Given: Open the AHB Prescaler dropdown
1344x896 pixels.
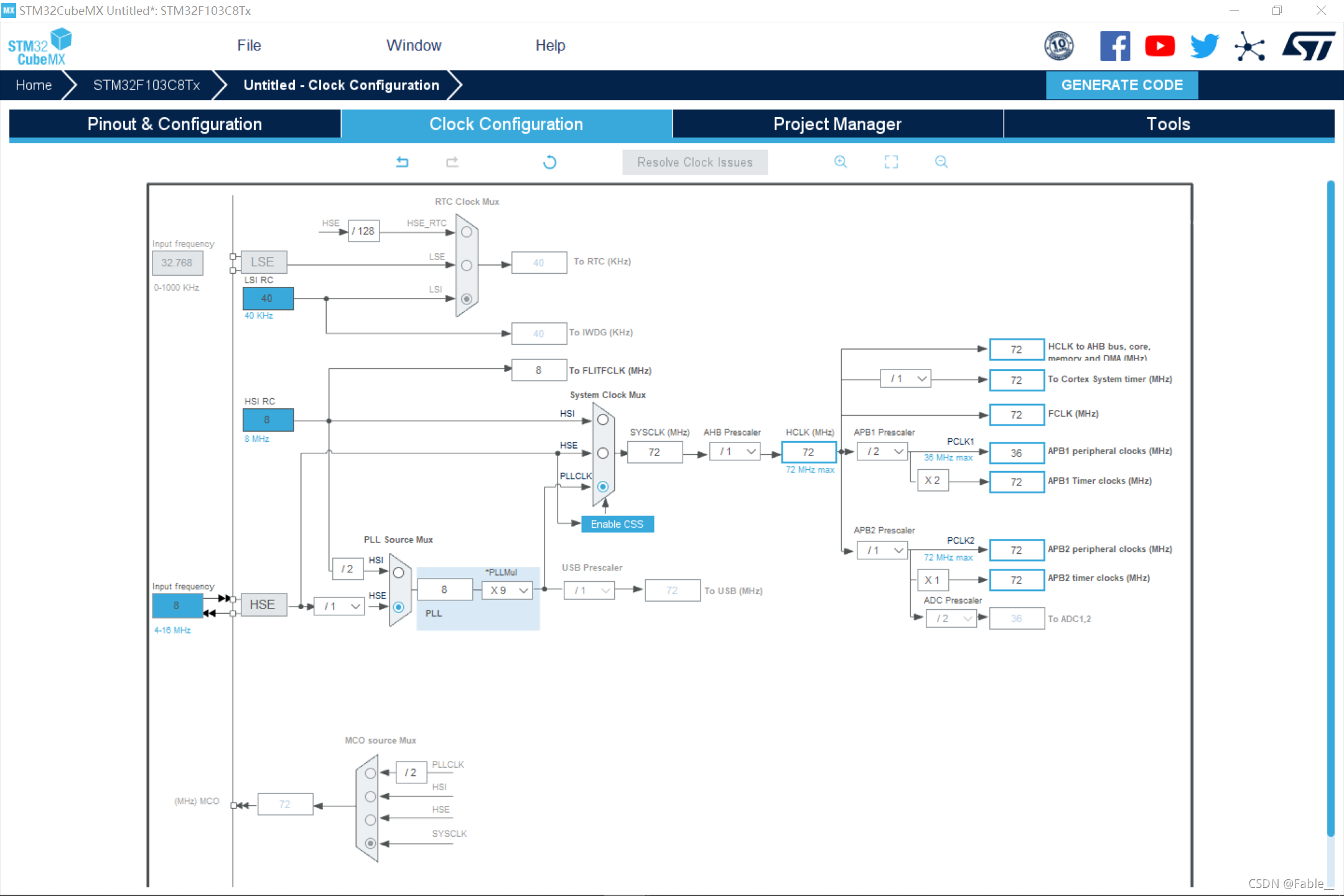Looking at the screenshot, I should point(735,452).
